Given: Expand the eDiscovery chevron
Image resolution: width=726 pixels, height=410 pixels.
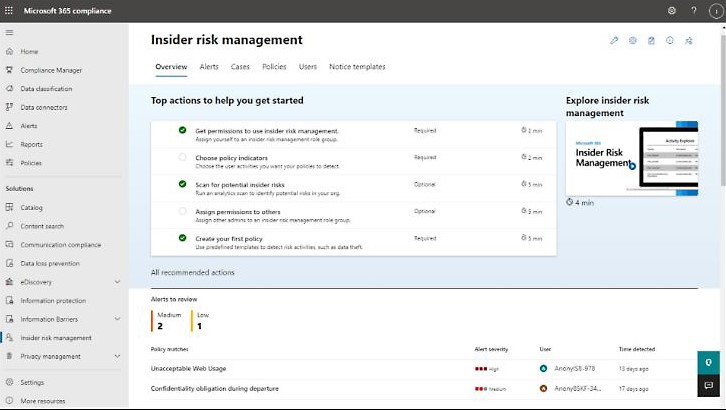Looking at the screenshot, I should coord(117,282).
